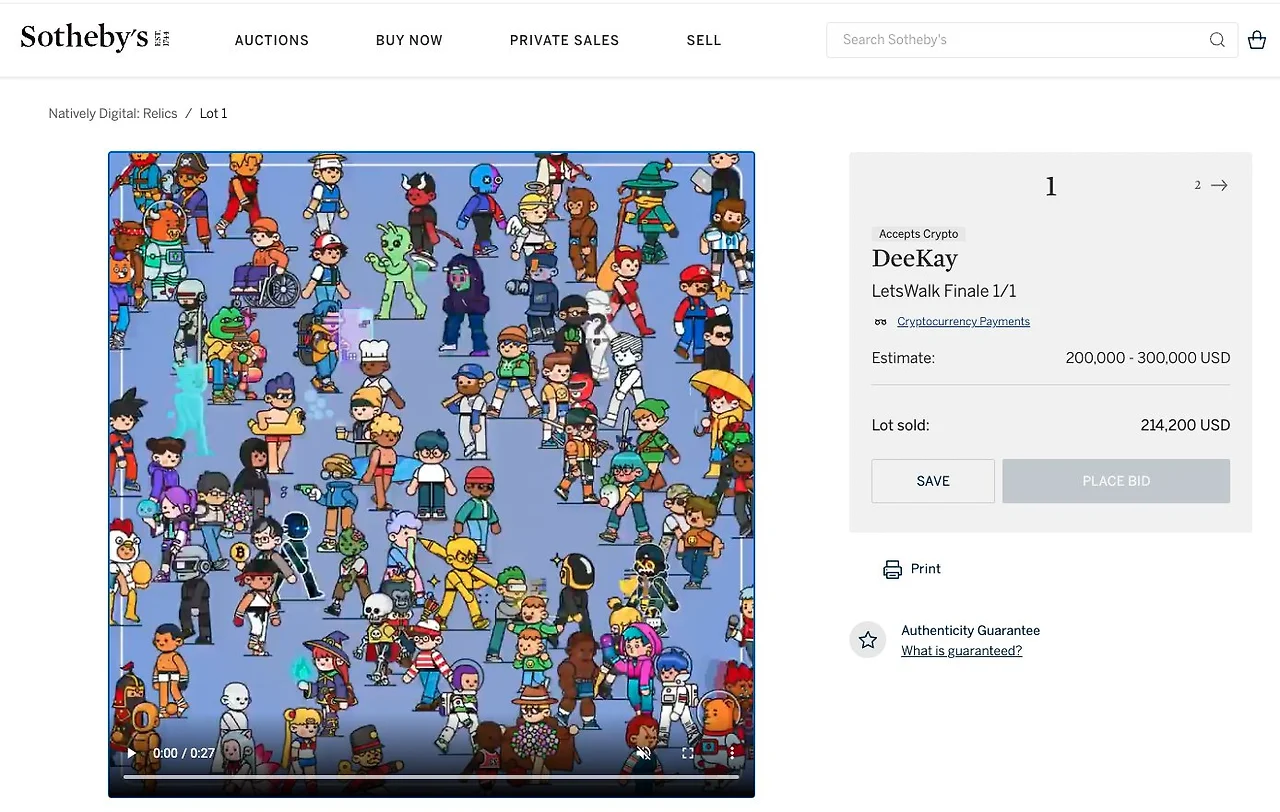Click the PLACE BID button

[1116, 481]
